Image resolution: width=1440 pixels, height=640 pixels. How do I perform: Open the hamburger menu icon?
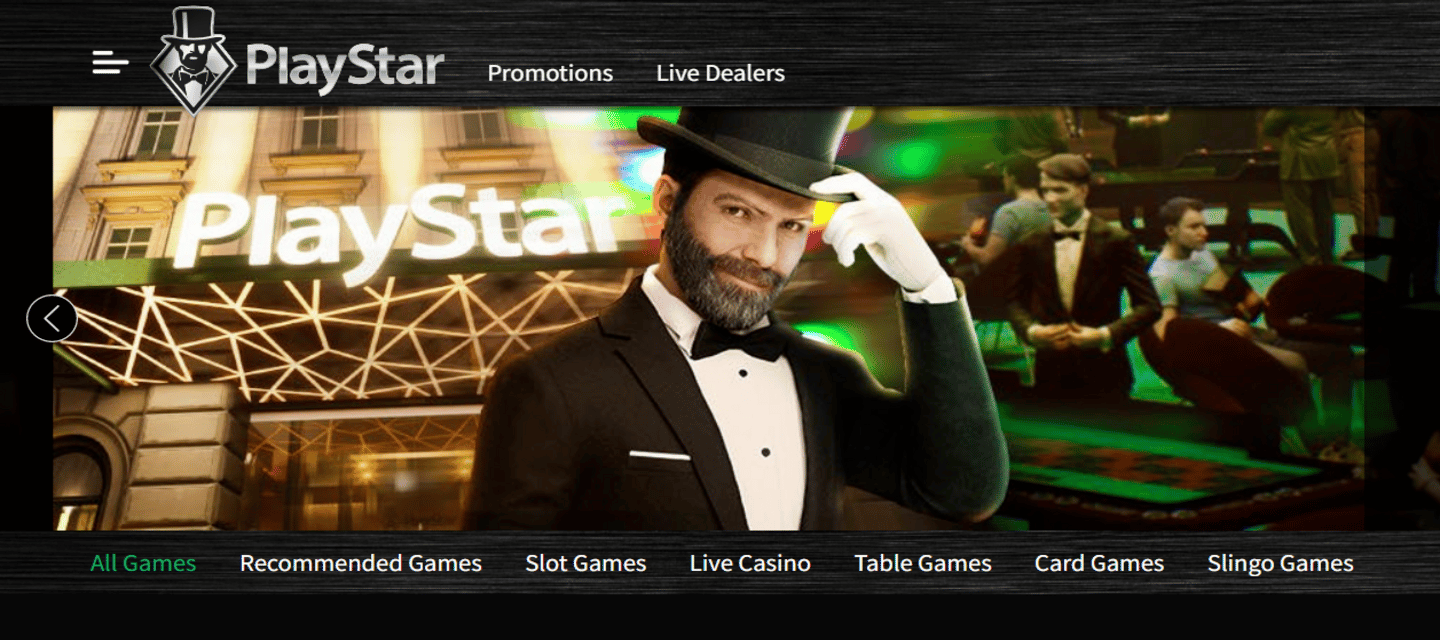(110, 63)
